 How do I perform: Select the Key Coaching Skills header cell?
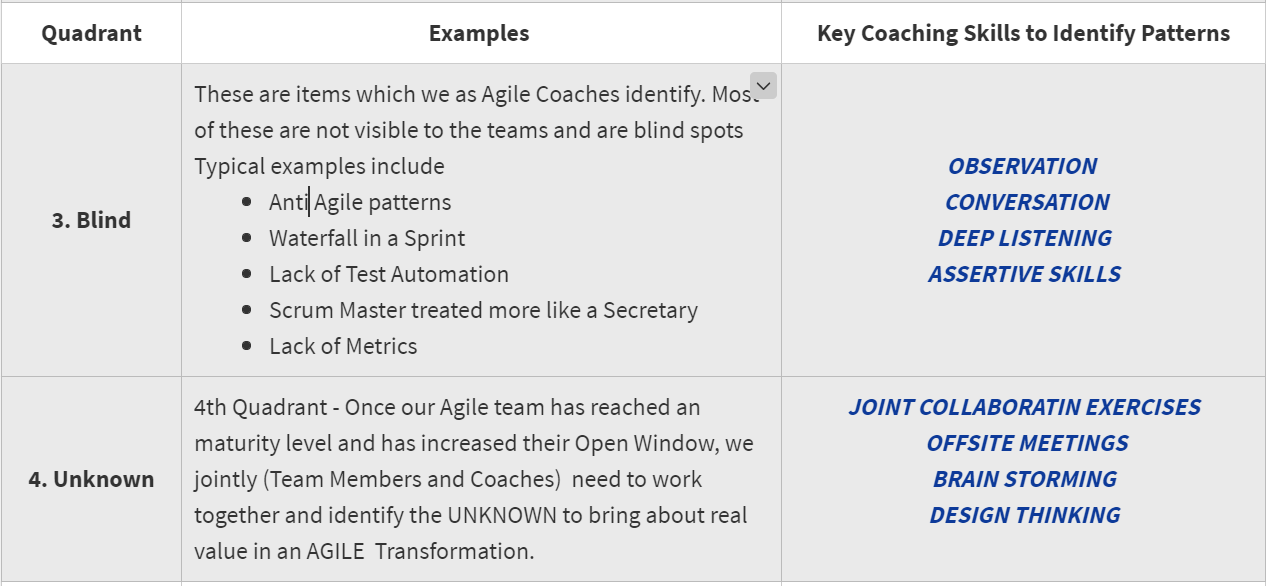click(1023, 33)
